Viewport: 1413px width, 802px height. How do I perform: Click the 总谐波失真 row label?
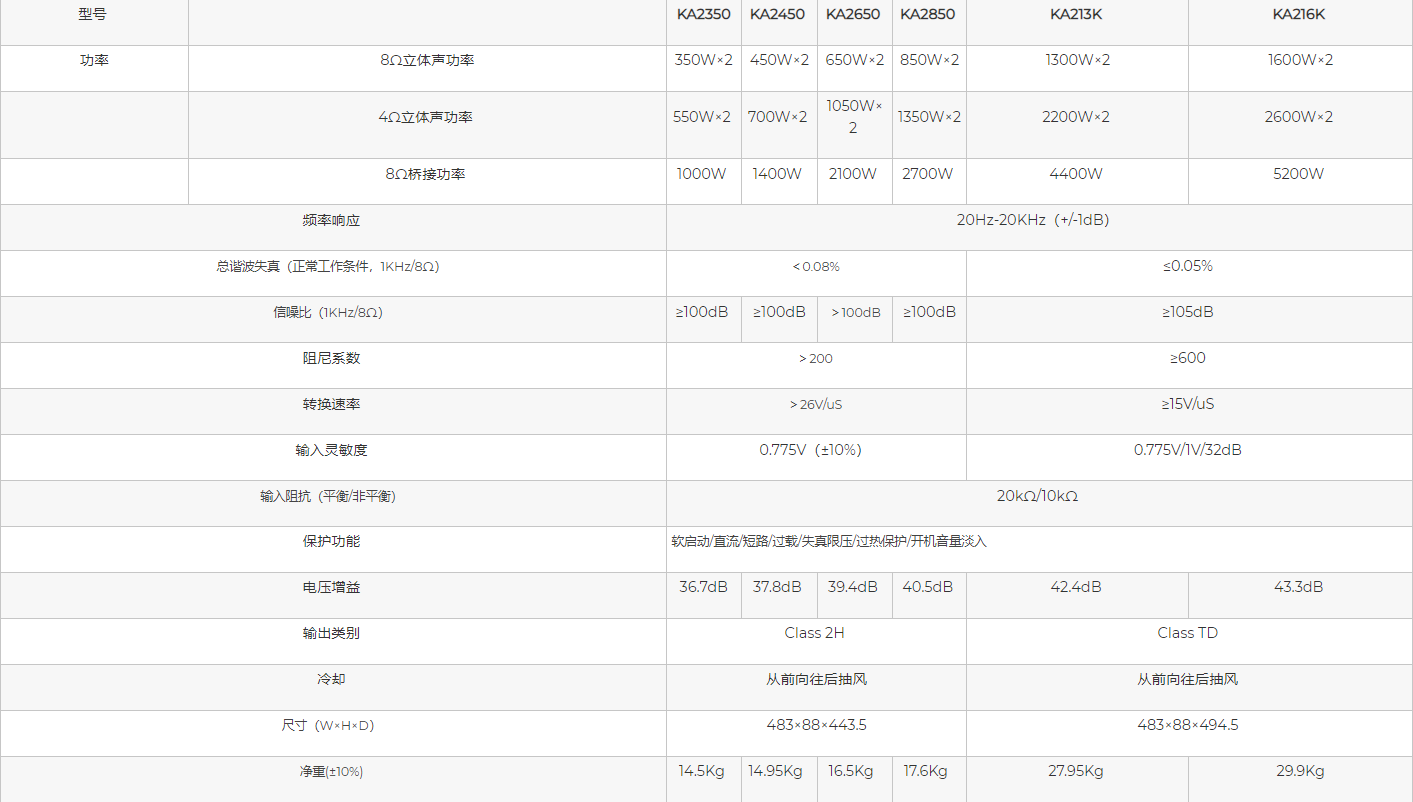pyautogui.click(x=328, y=267)
